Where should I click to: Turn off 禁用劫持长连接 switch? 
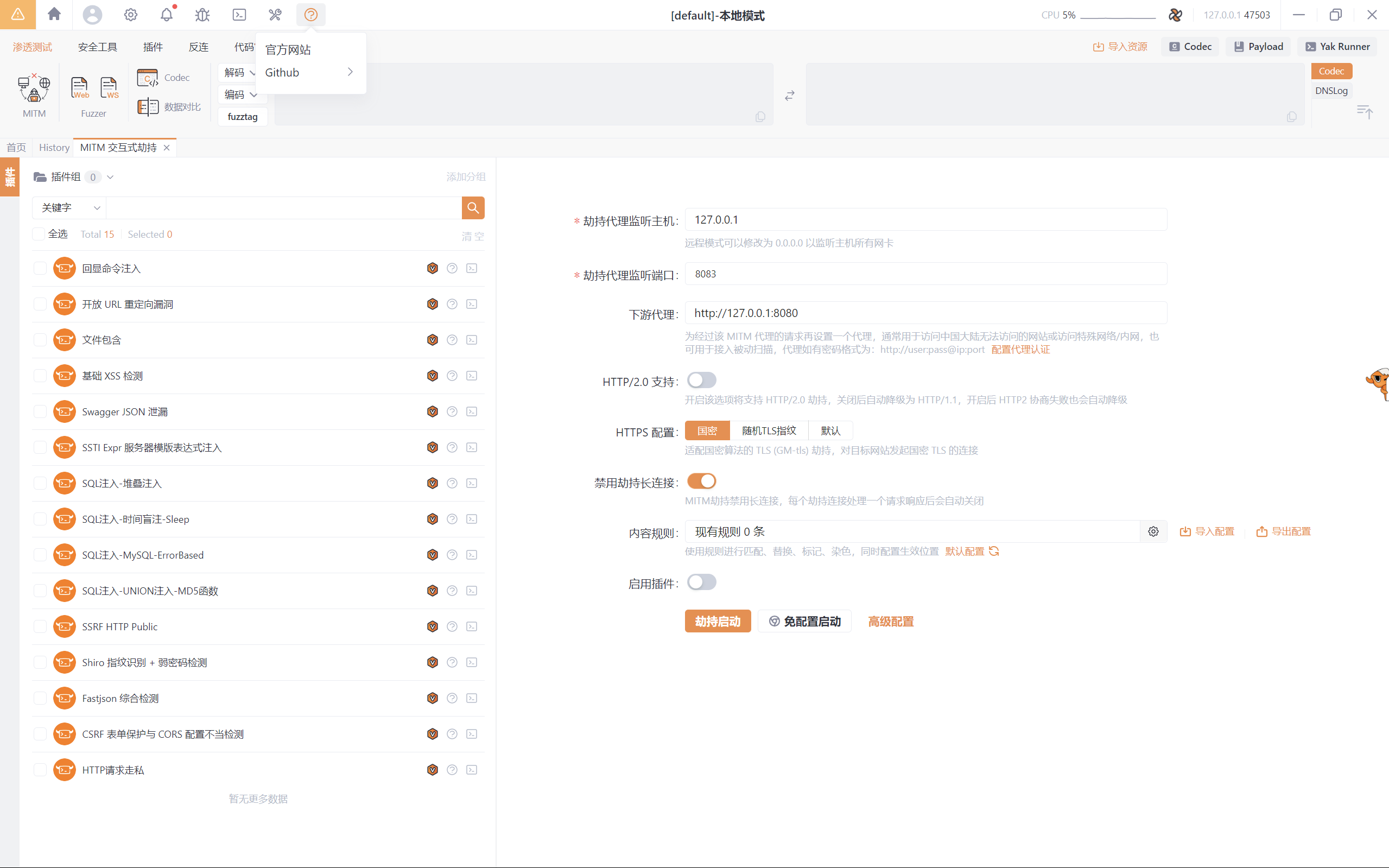click(701, 481)
